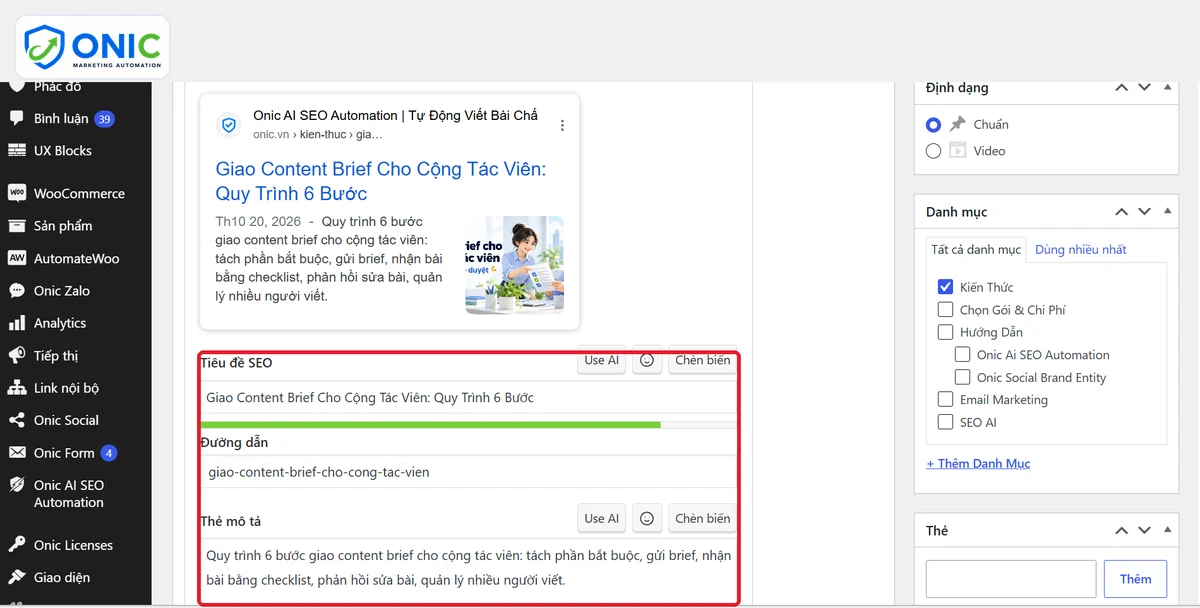Check the Email Marketing category
This screenshot has width=1200, height=608.
click(945, 399)
